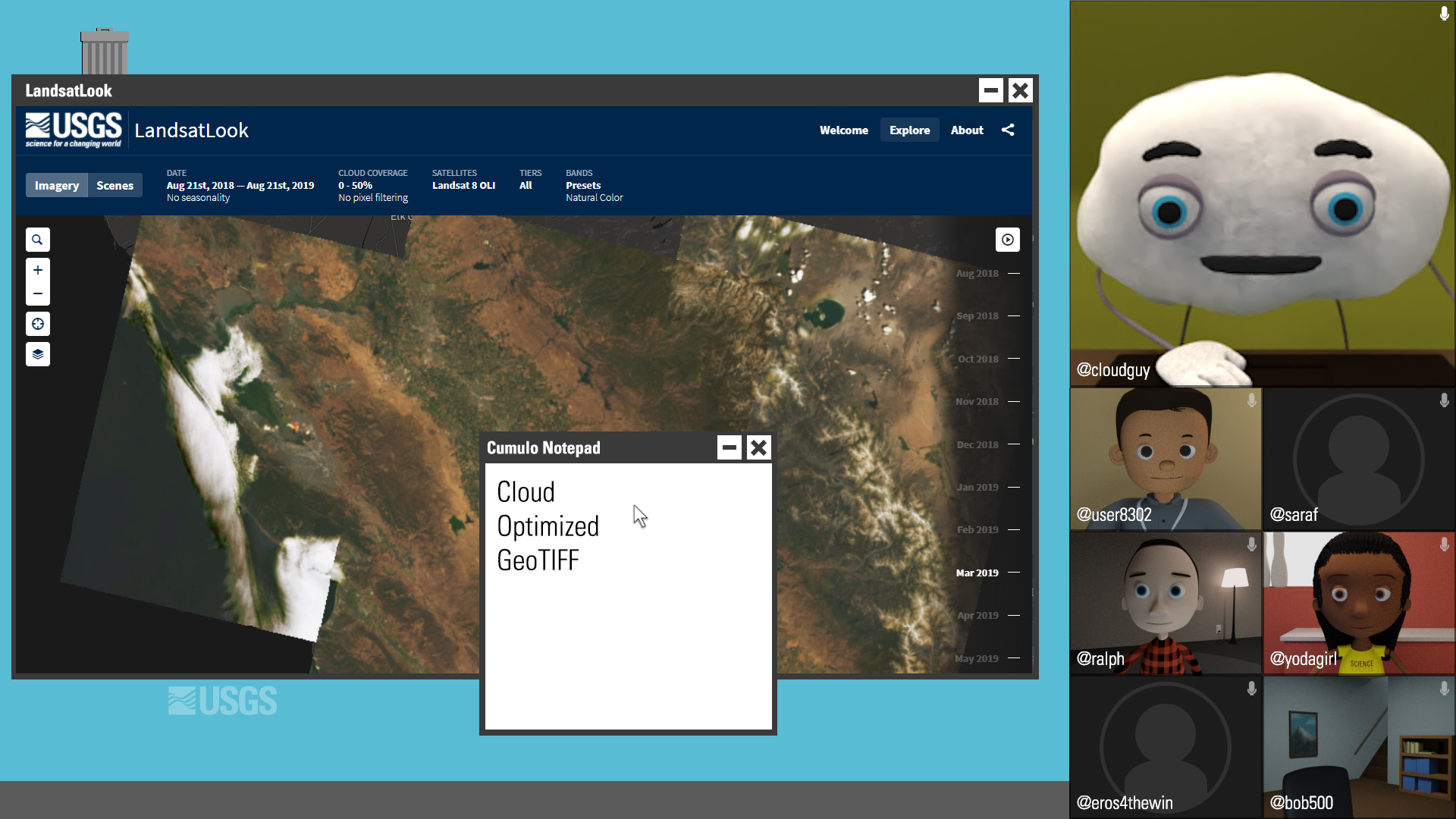
Task: Play the timeline animation
Action: [x=1007, y=240]
